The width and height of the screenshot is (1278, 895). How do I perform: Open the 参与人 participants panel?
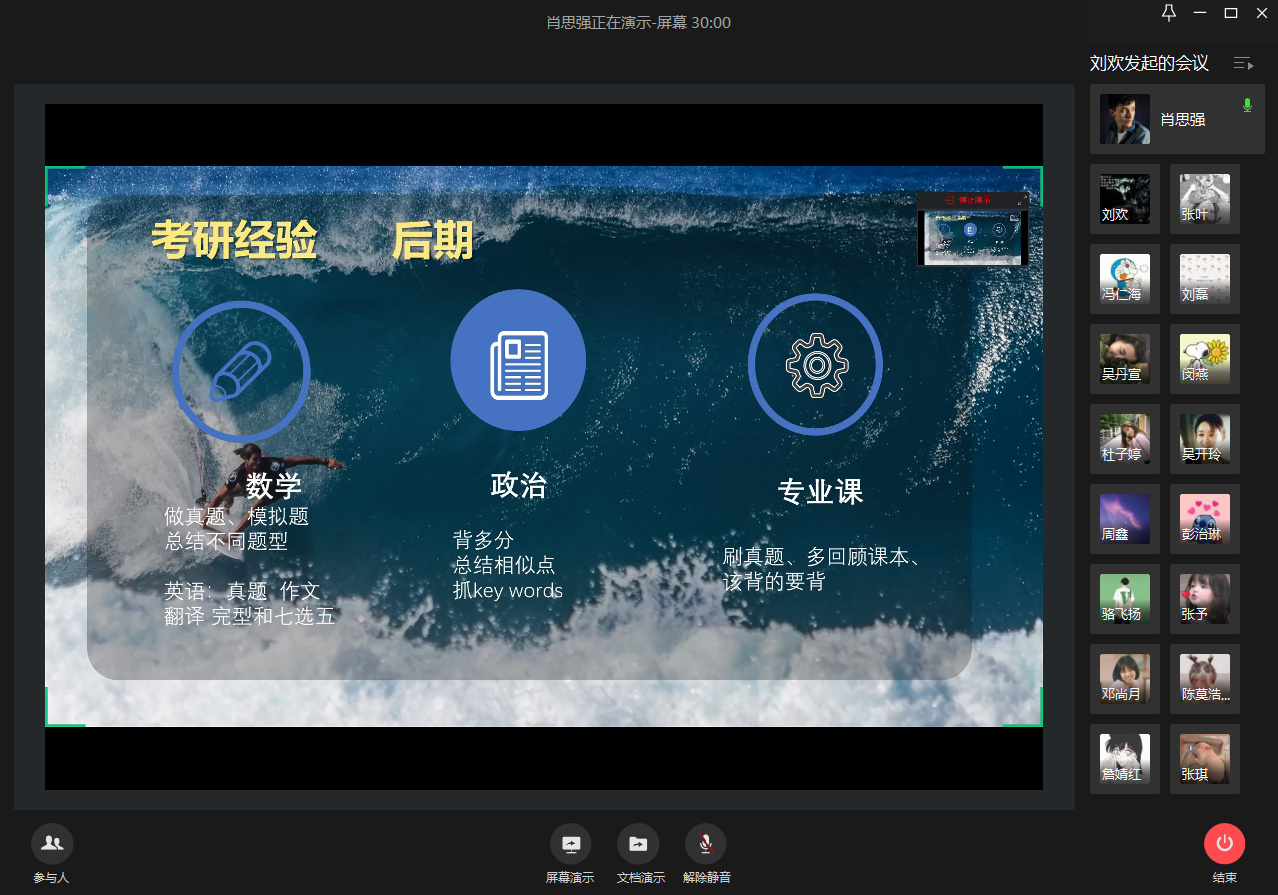(x=52, y=844)
